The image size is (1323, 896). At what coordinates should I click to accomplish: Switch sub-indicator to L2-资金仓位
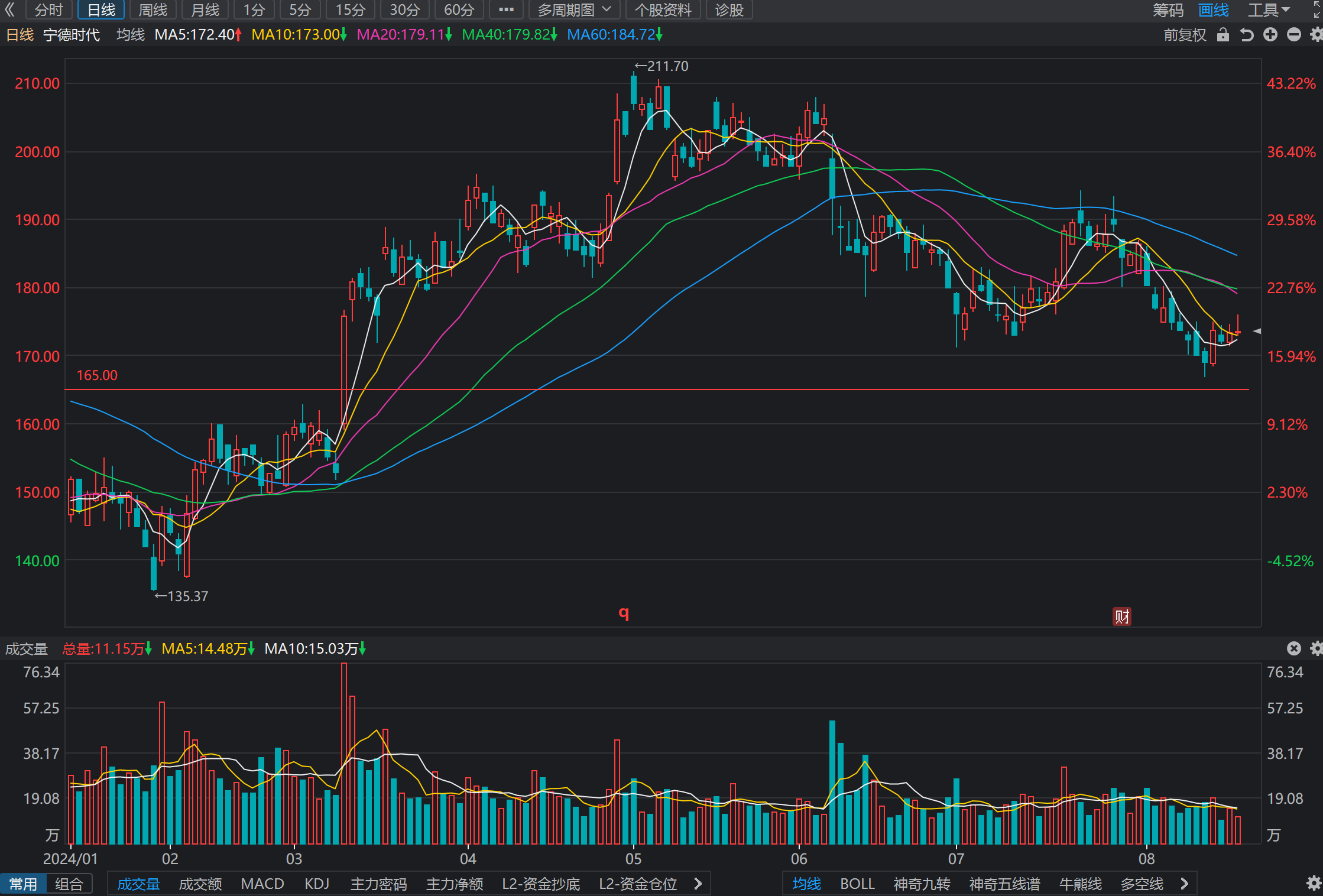coord(638,884)
